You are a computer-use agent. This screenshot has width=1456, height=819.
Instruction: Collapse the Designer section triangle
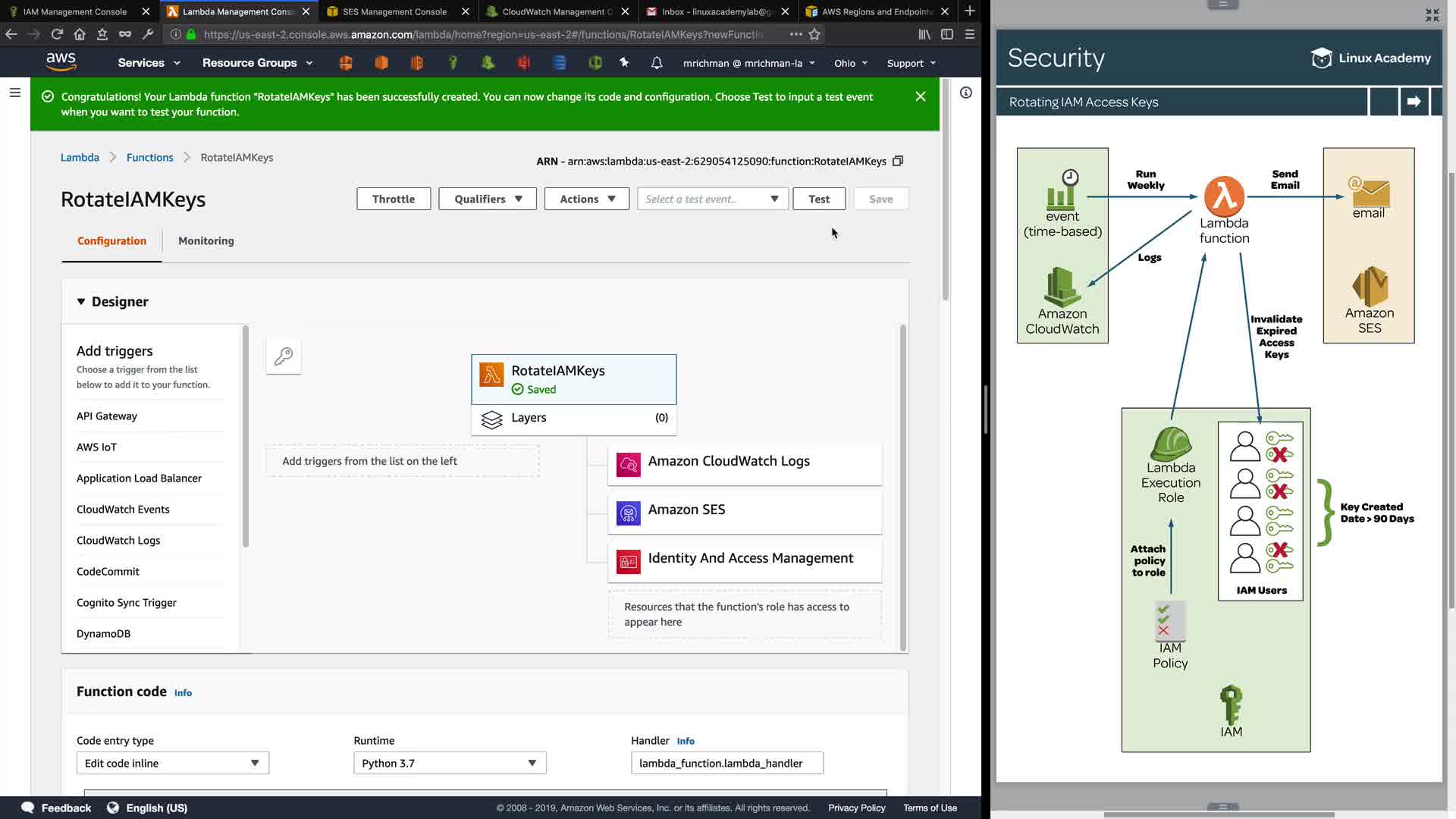point(81,302)
